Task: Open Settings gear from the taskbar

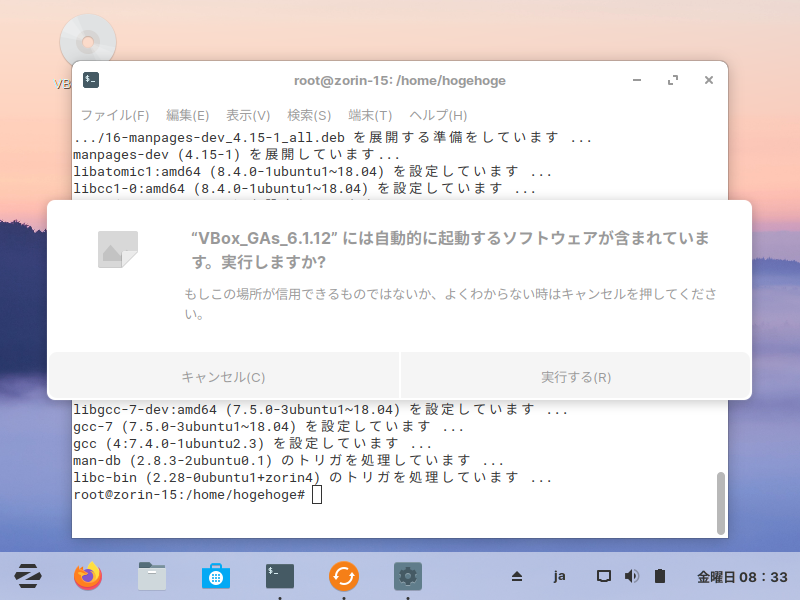Action: [408, 576]
